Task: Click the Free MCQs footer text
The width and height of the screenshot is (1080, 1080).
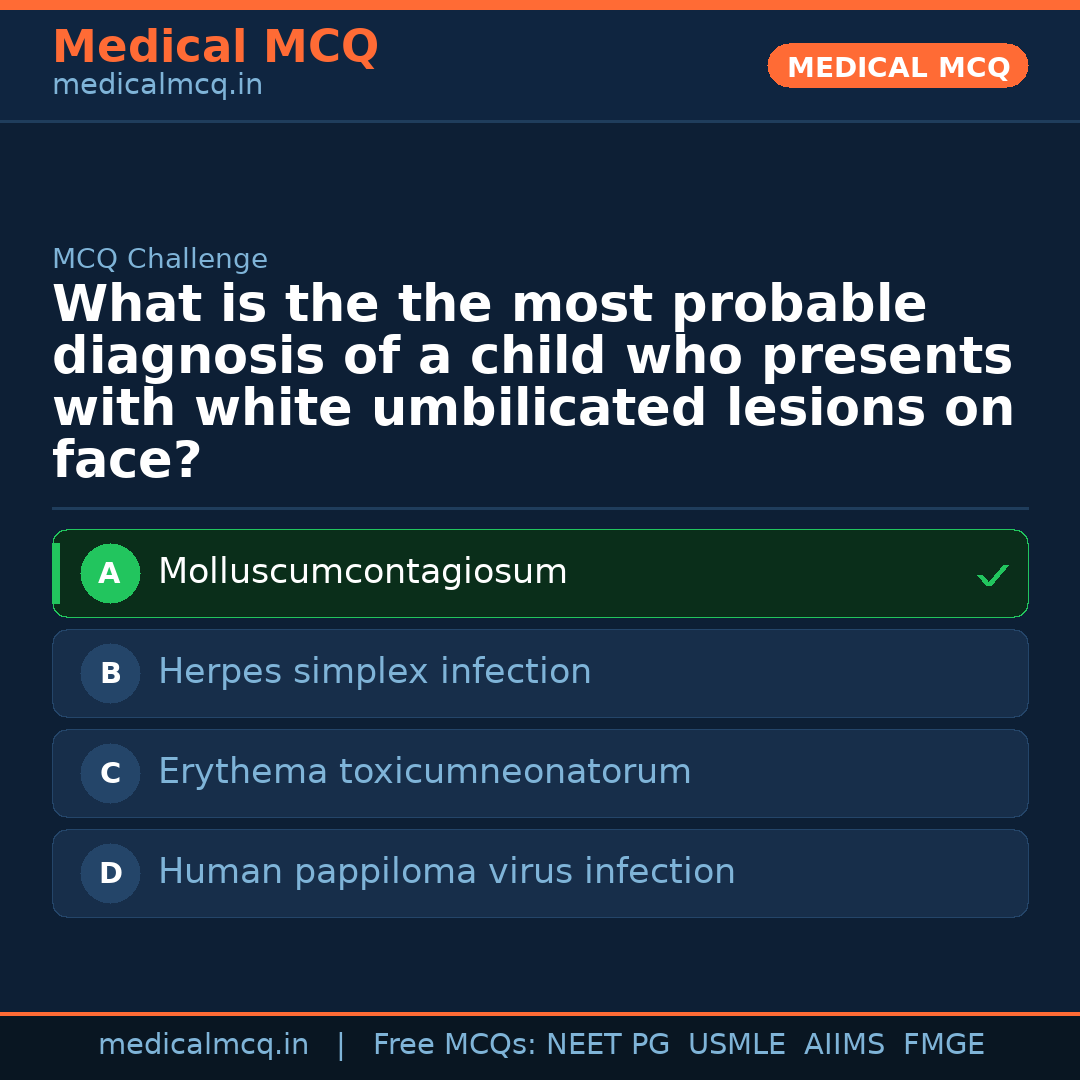Action: pos(454,1045)
